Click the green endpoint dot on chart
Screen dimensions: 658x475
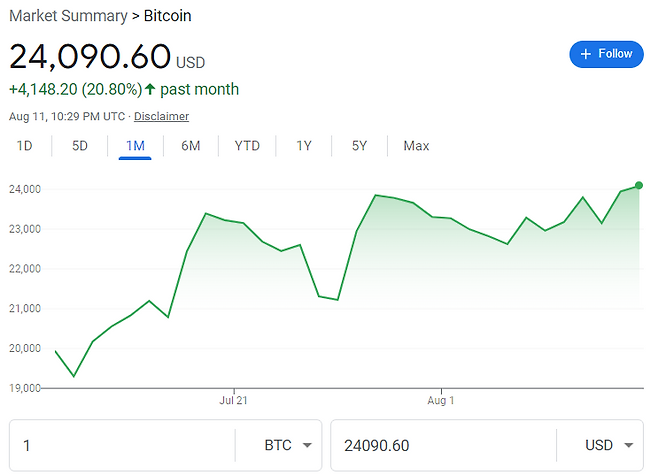tap(639, 185)
